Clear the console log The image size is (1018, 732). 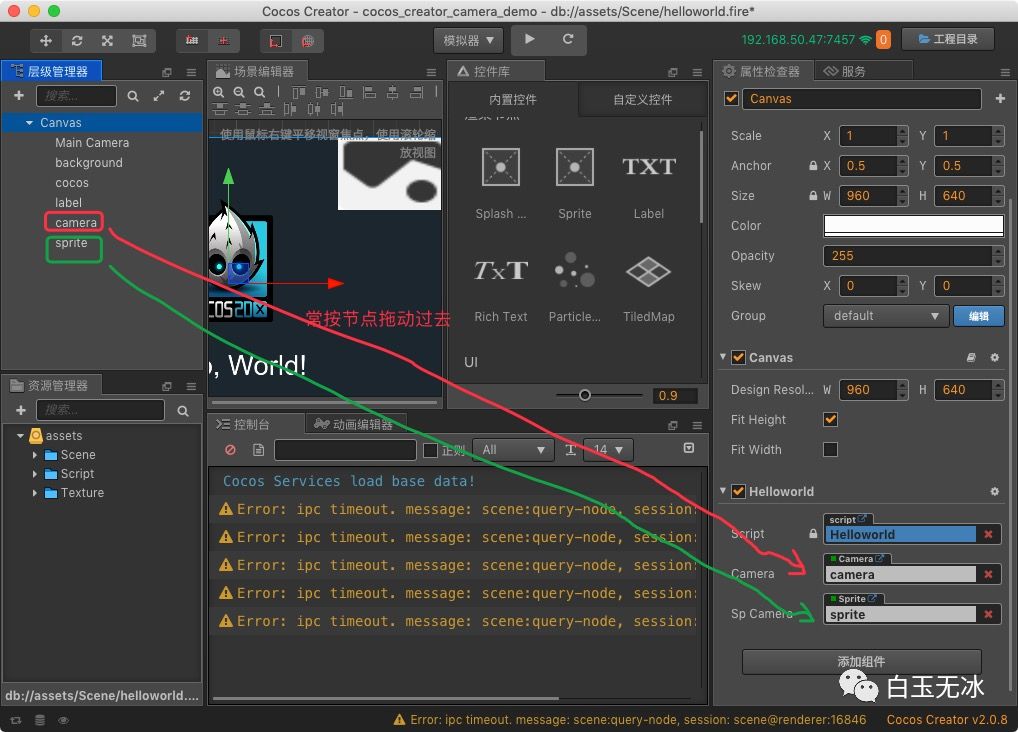[x=230, y=449]
